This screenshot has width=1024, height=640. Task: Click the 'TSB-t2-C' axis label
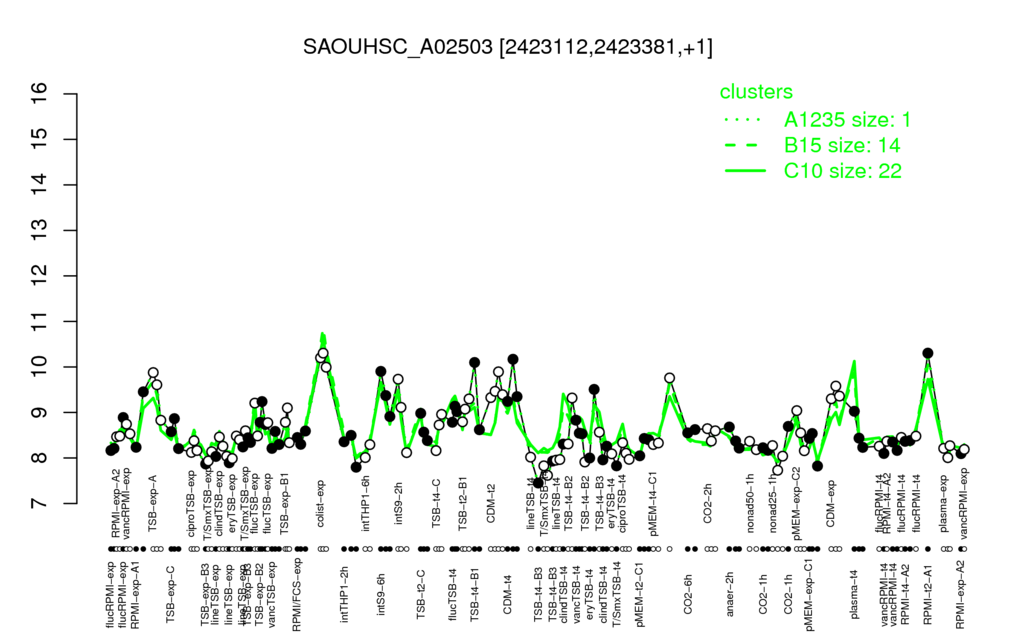(x=421, y=595)
